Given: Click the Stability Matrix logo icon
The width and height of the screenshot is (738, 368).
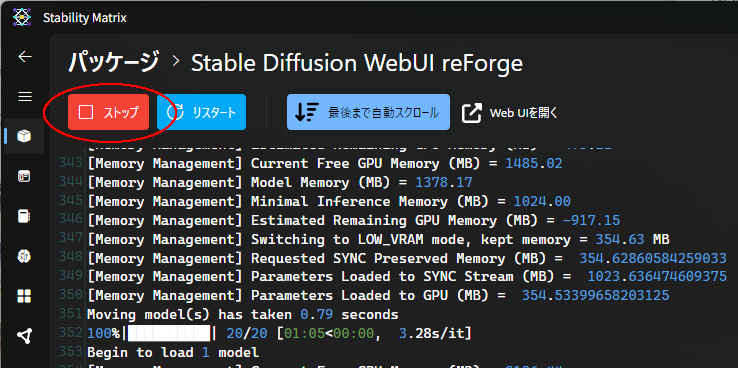Looking at the screenshot, I should click(22, 18).
